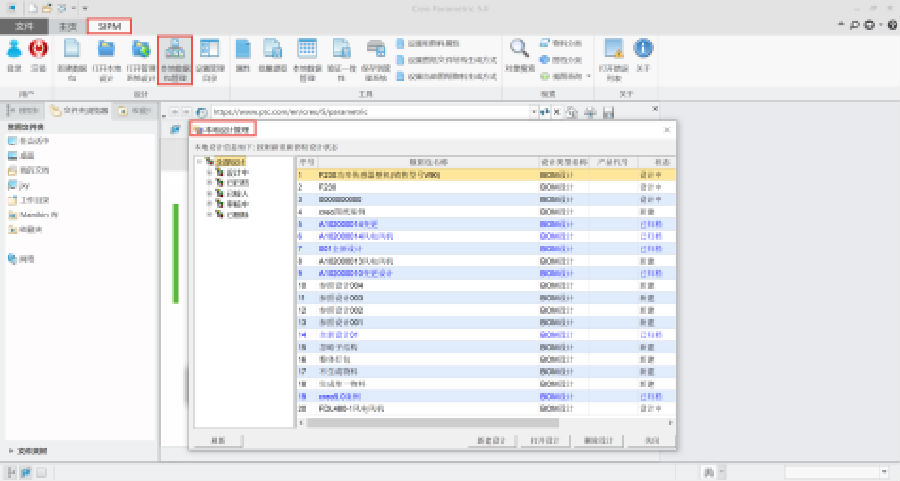
Task: Collapse the 全部设计 root tree node
Action: tap(201, 161)
